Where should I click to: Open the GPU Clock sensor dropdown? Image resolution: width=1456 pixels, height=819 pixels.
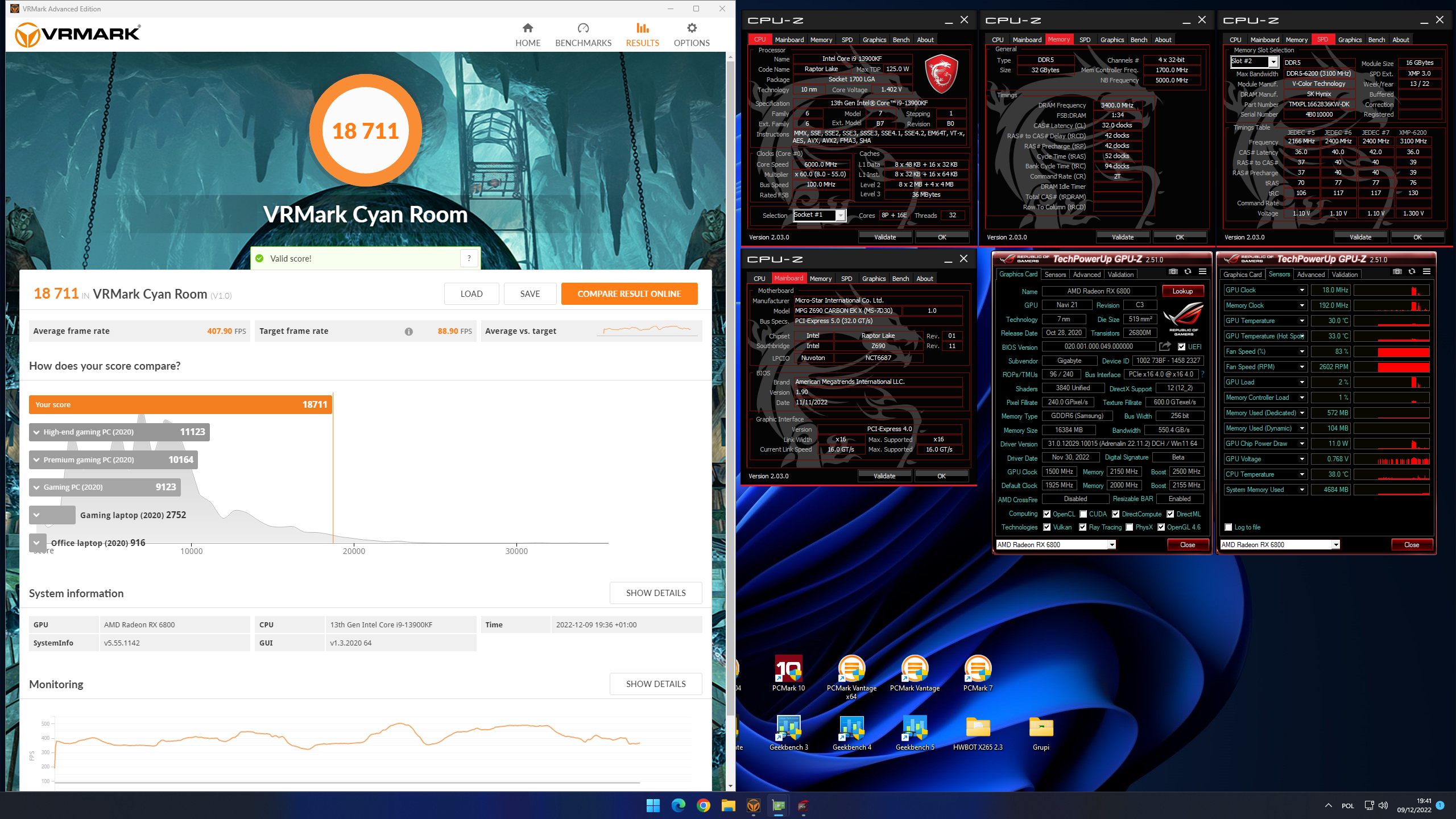[1302, 290]
